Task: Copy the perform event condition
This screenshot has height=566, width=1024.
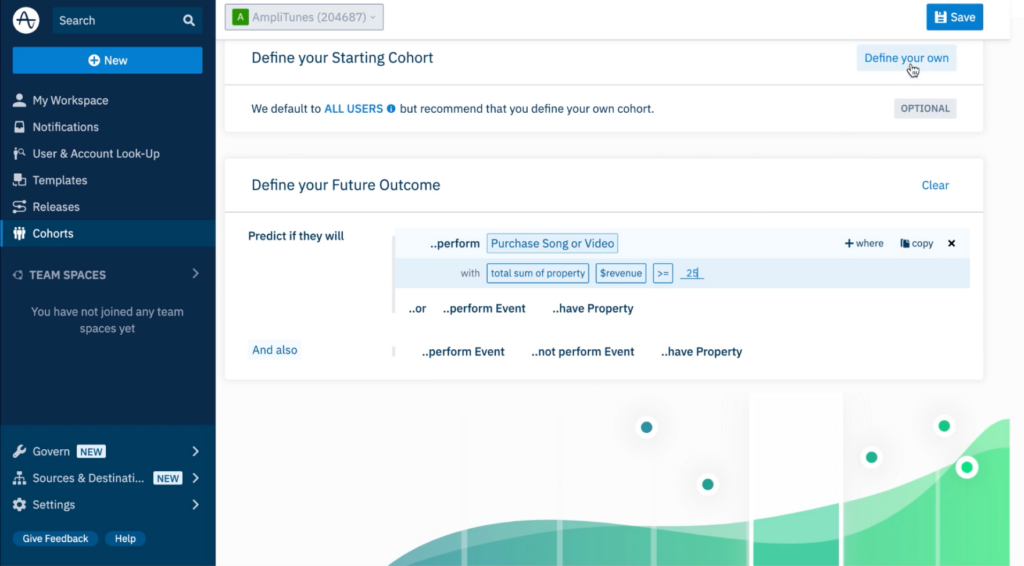Action: (916, 244)
